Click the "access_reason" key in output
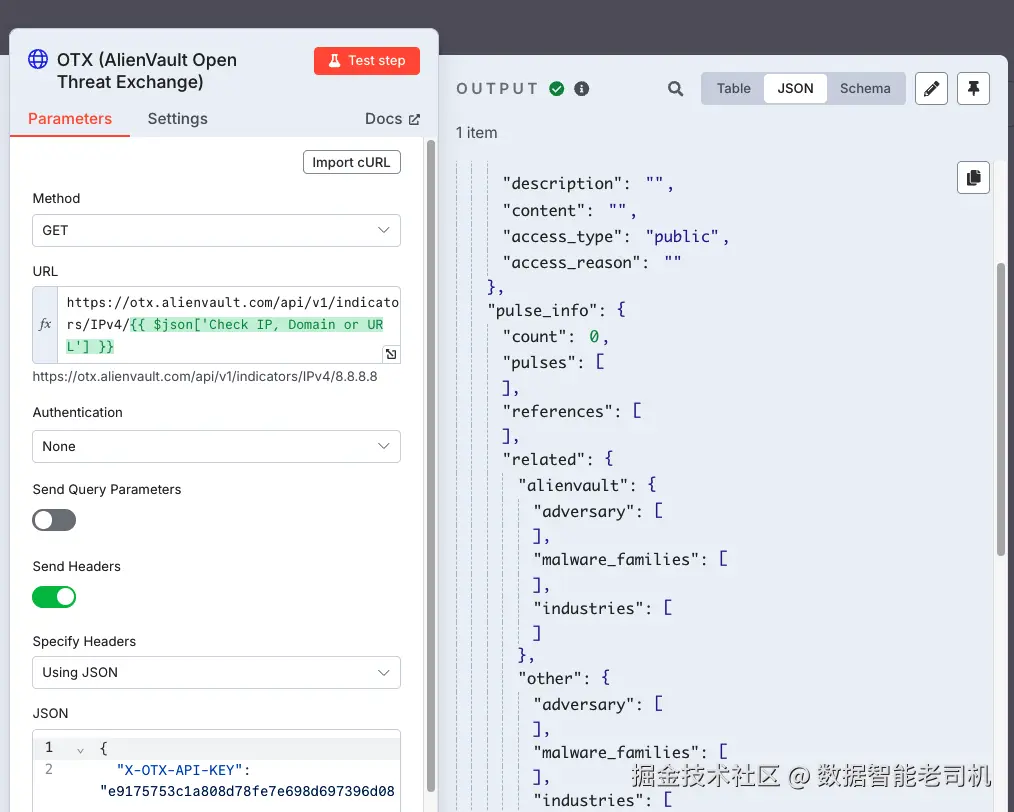1014x812 pixels. pyautogui.click(x=572, y=262)
